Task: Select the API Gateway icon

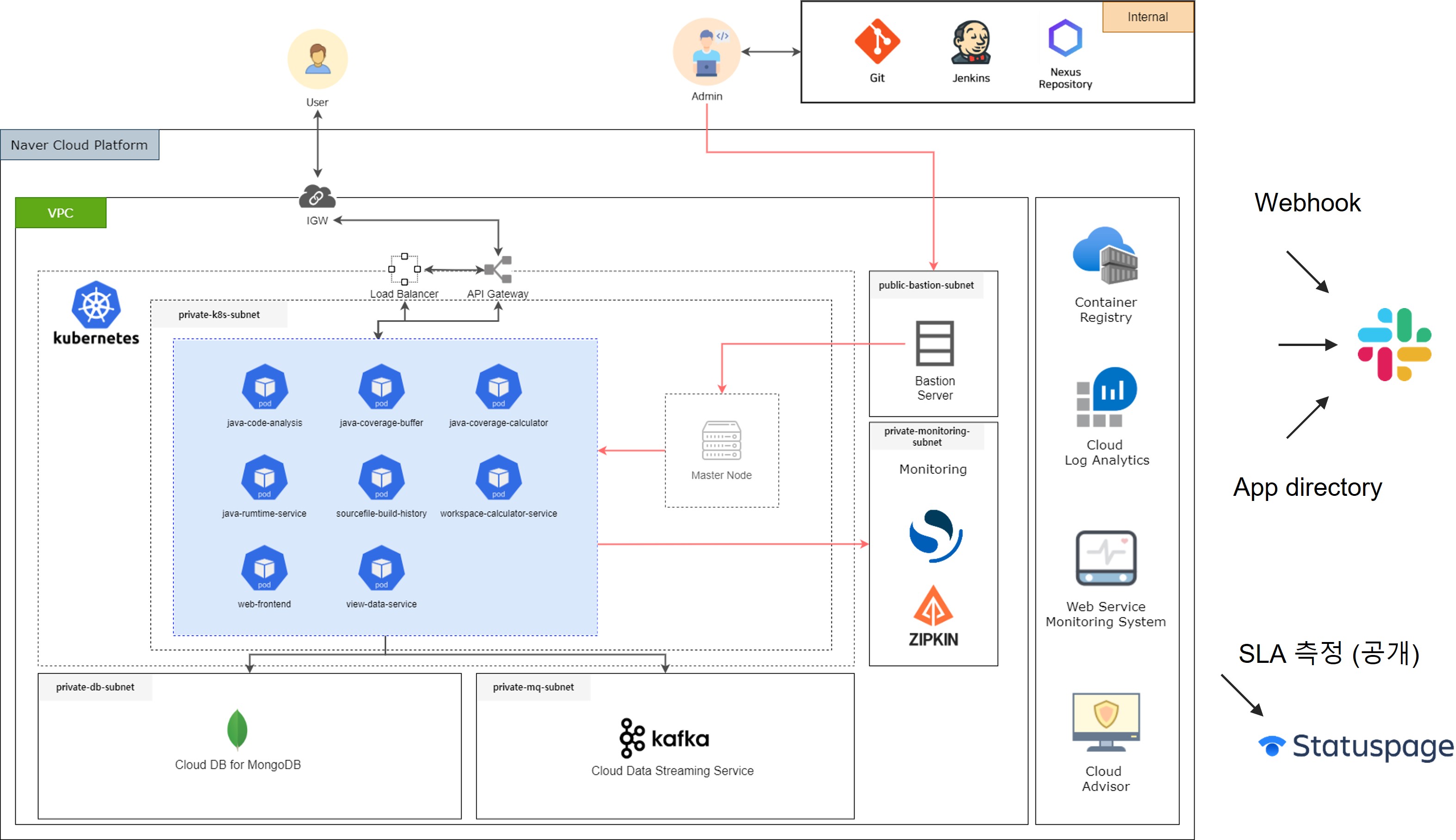Action: pos(498,269)
